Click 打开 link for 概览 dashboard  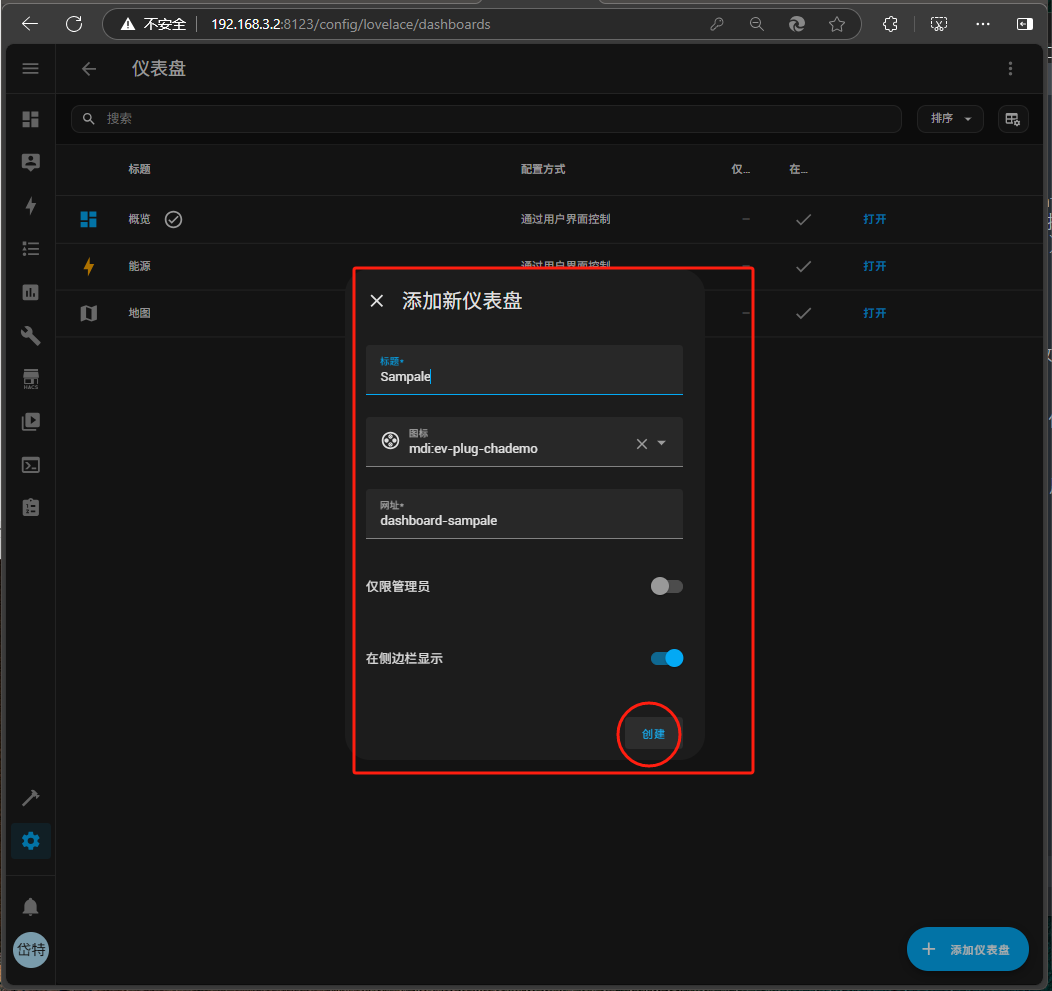874,219
